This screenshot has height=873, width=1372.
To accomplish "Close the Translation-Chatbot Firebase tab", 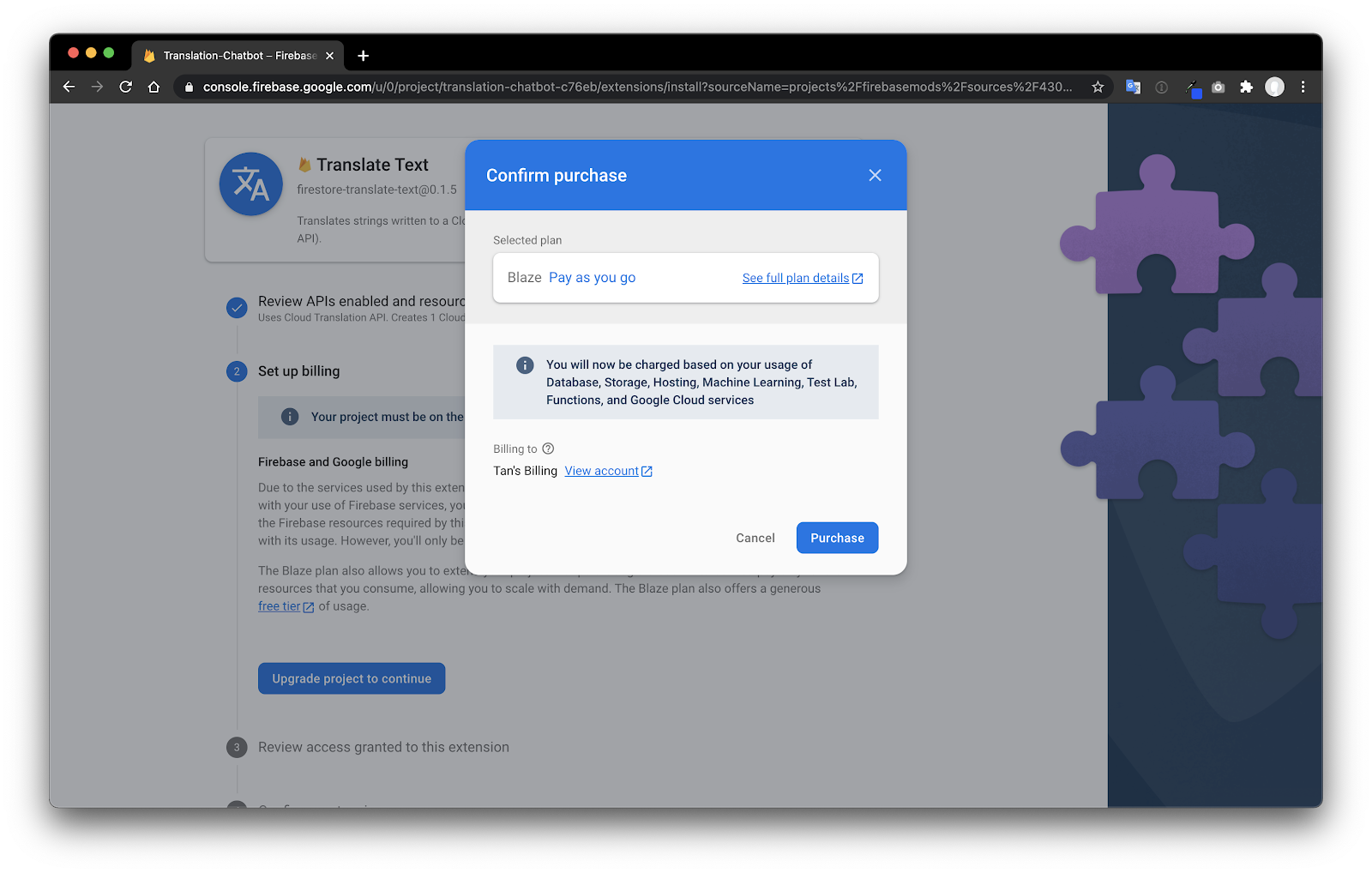I will 329,56.
